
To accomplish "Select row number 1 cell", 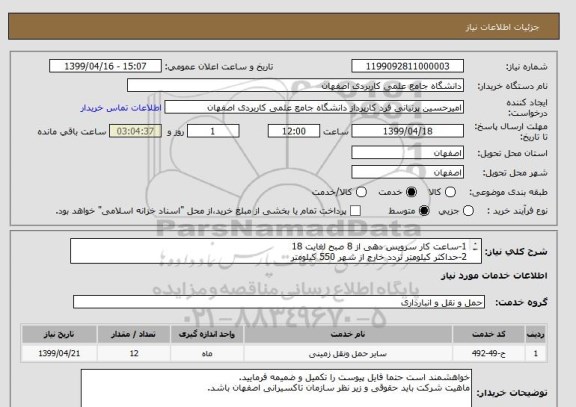I will click(x=536, y=353).
